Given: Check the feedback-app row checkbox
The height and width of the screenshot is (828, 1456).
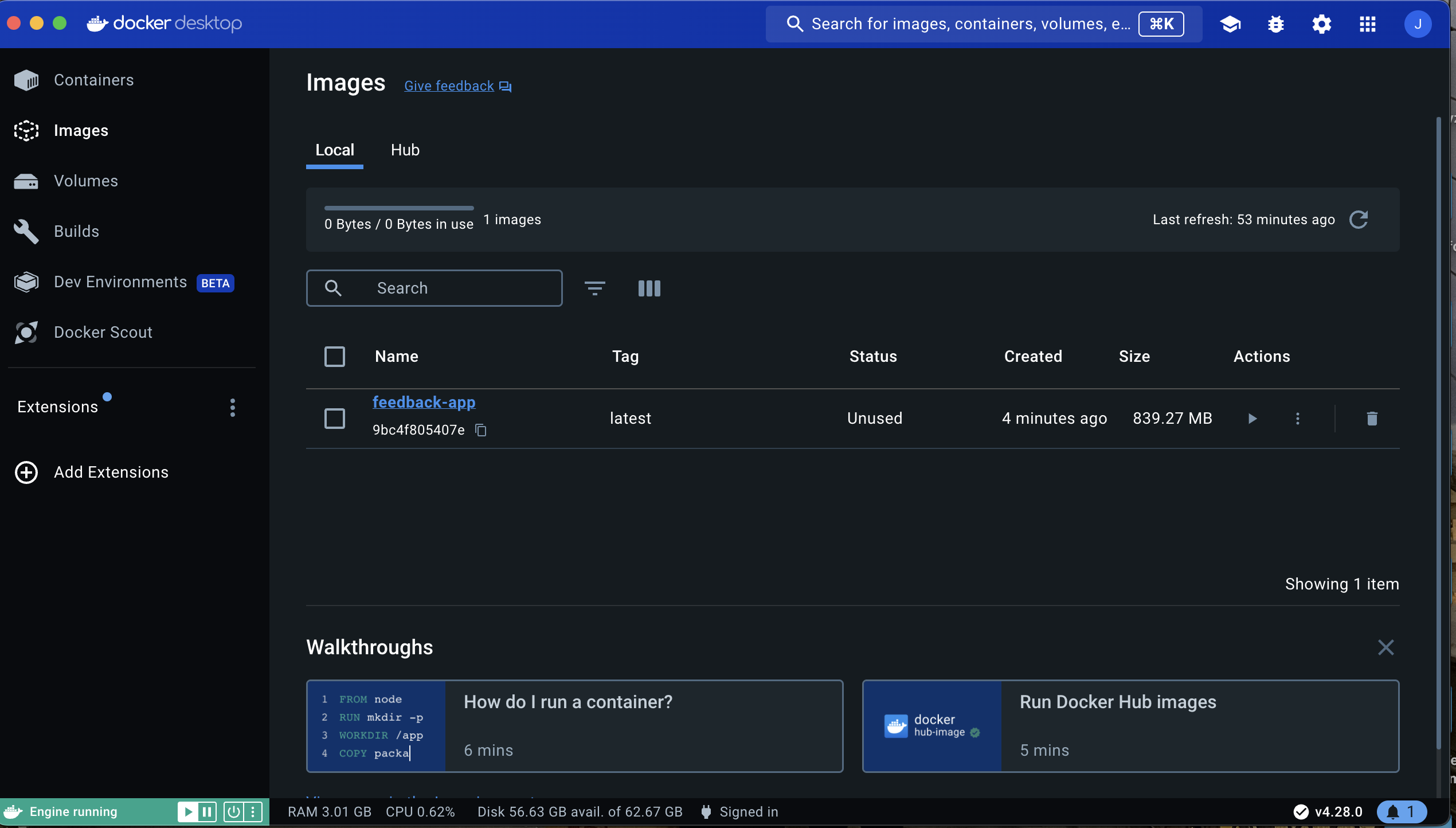Looking at the screenshot, I should [335, 419].
